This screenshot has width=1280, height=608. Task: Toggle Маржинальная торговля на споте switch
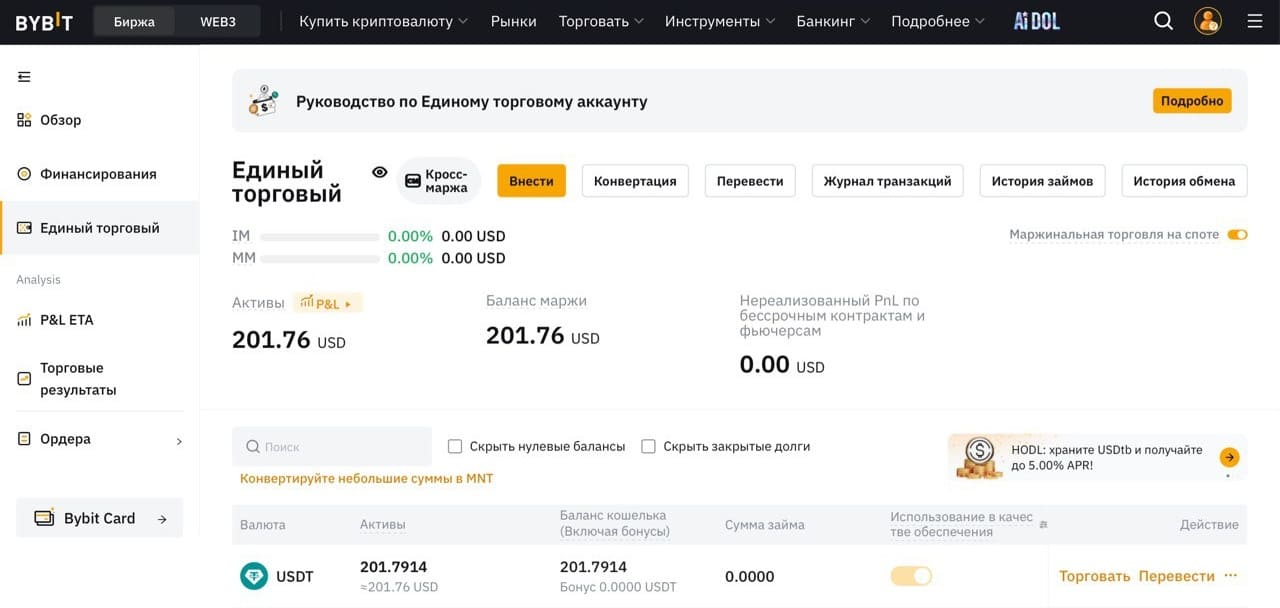tap(1238, 235)
